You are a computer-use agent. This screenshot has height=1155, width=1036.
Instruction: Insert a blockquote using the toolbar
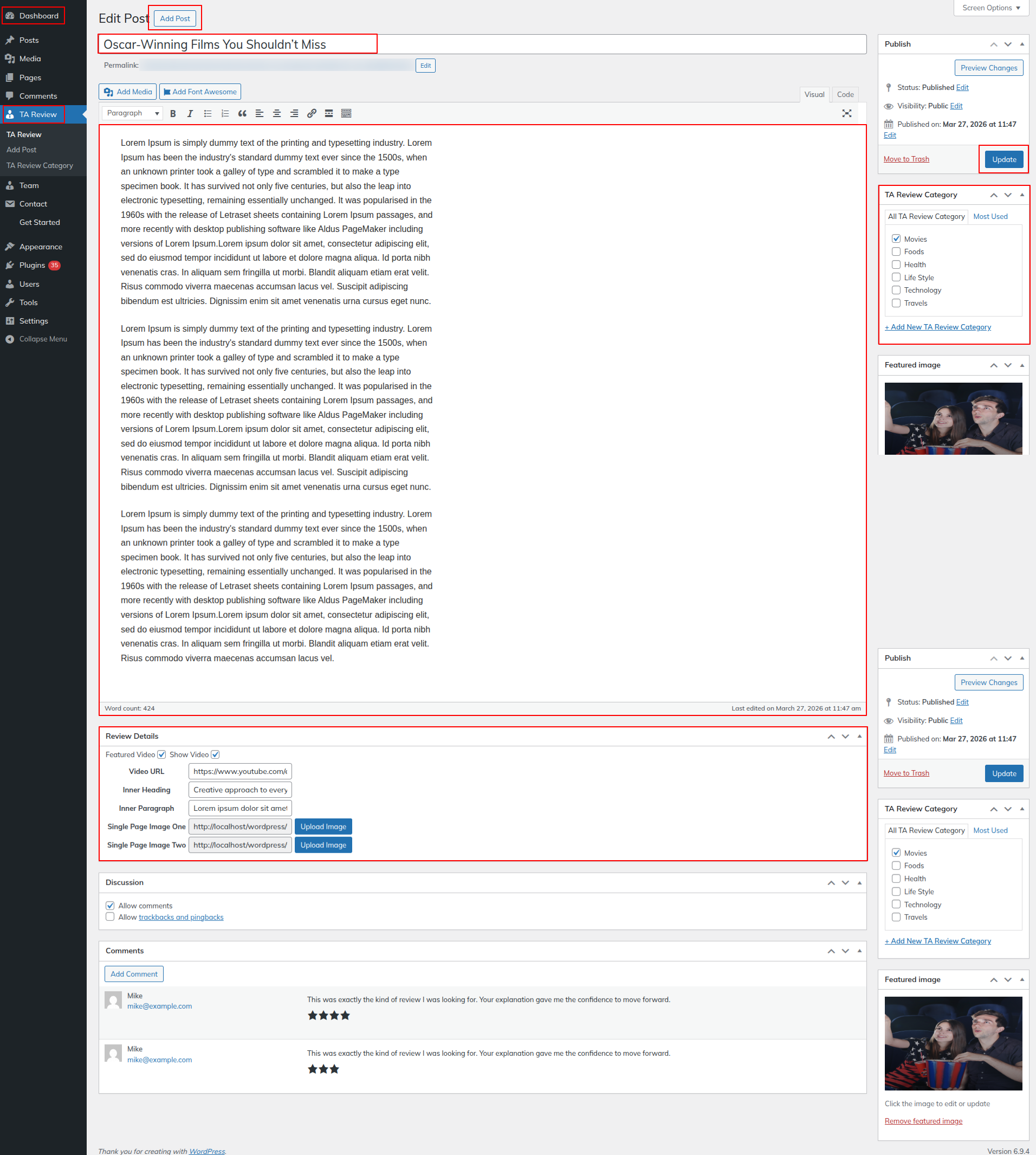[242, 114]
